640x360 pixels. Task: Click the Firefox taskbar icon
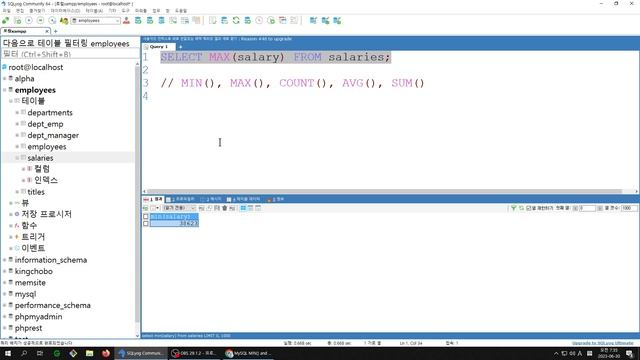click(x=106, y=353)
